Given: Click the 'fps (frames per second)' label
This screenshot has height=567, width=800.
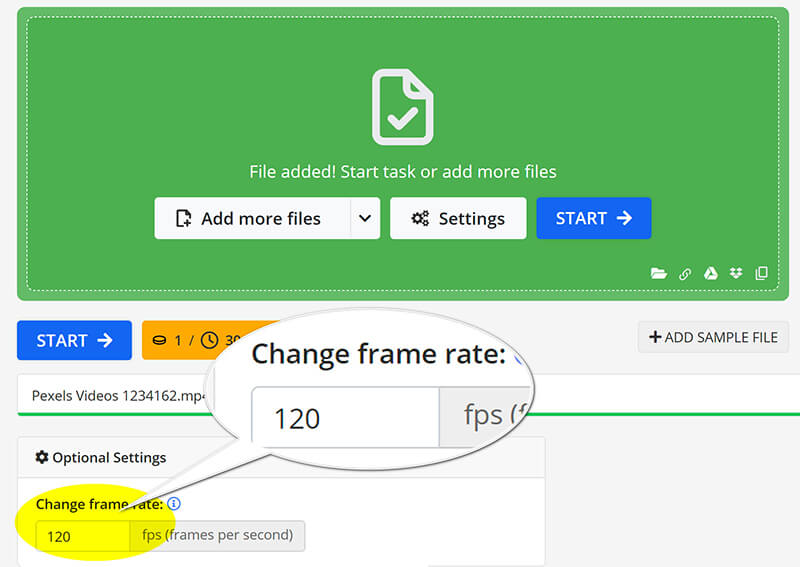Looking at the screenshot, I should (x=218, y=535).
